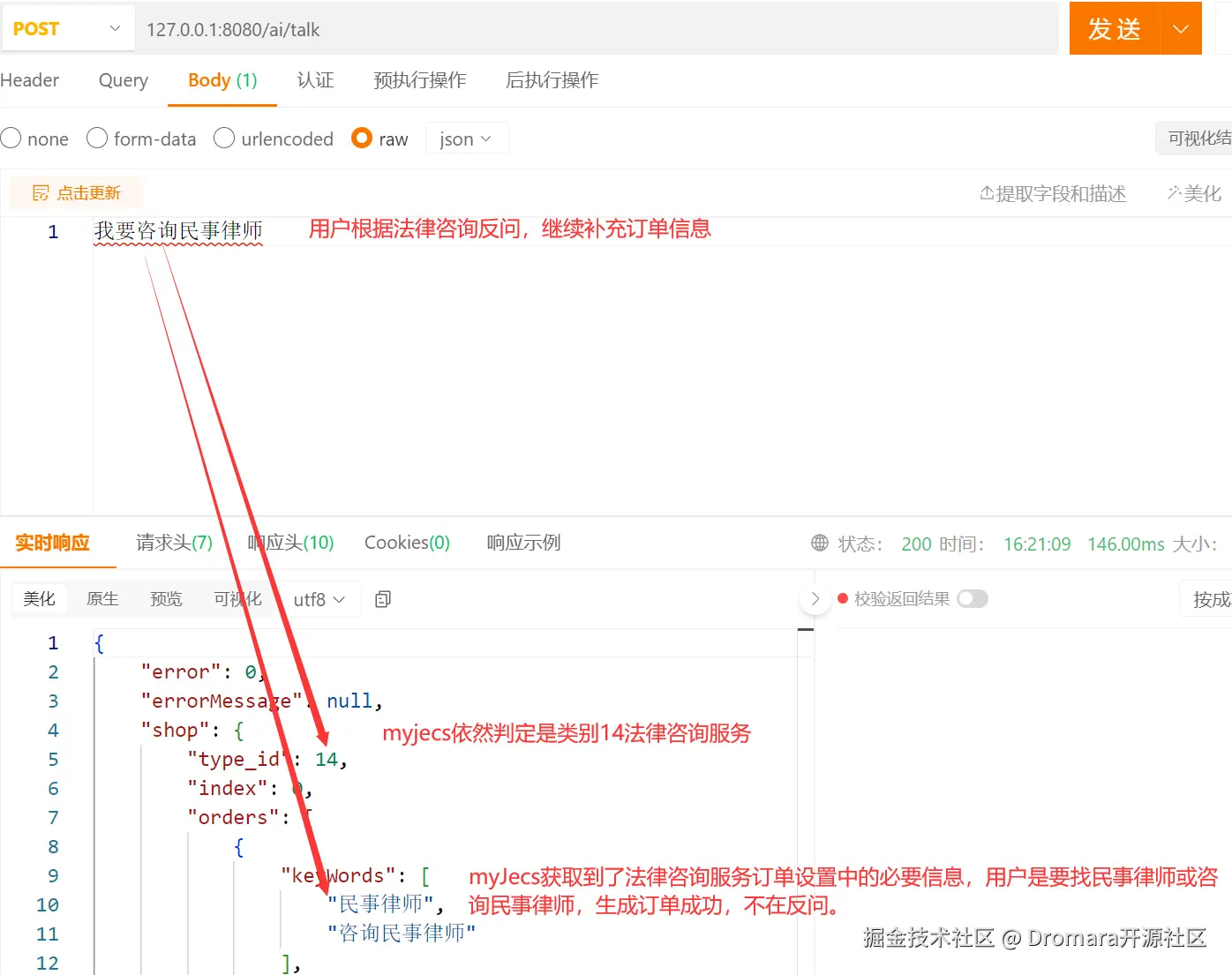
Task: Click the 发送 send button
Action: tap(1114, 27)
